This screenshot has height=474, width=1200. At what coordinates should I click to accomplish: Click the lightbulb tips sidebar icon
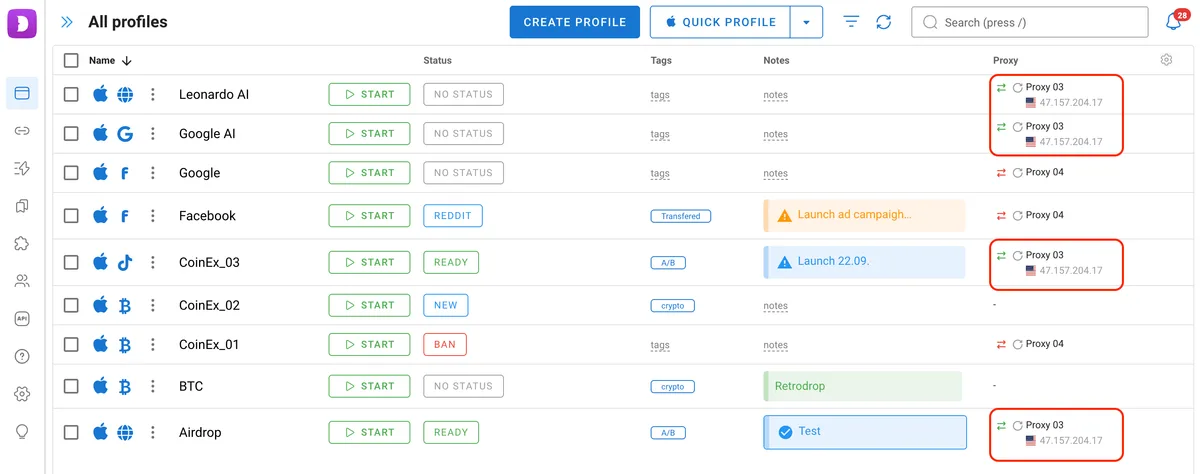pyautogui.click(x=22, y=431)
